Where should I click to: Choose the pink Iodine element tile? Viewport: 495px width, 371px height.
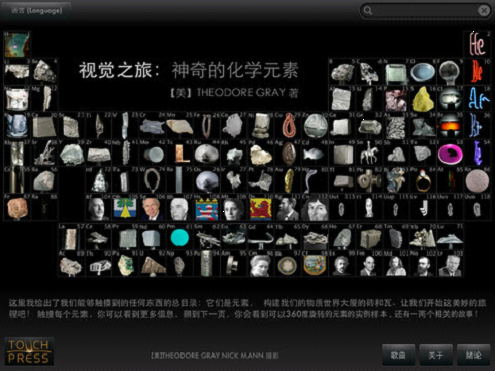point(450,154)
